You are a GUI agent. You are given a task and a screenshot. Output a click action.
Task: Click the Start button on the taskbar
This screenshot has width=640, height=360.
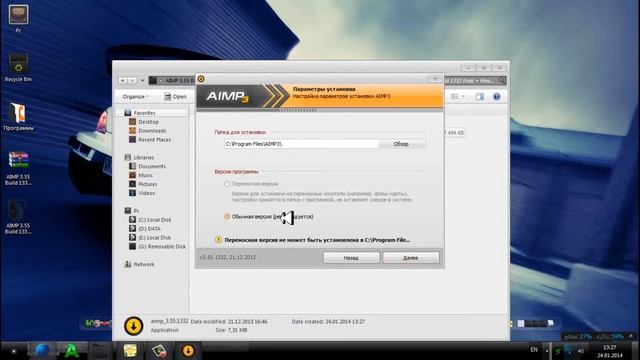13,351
